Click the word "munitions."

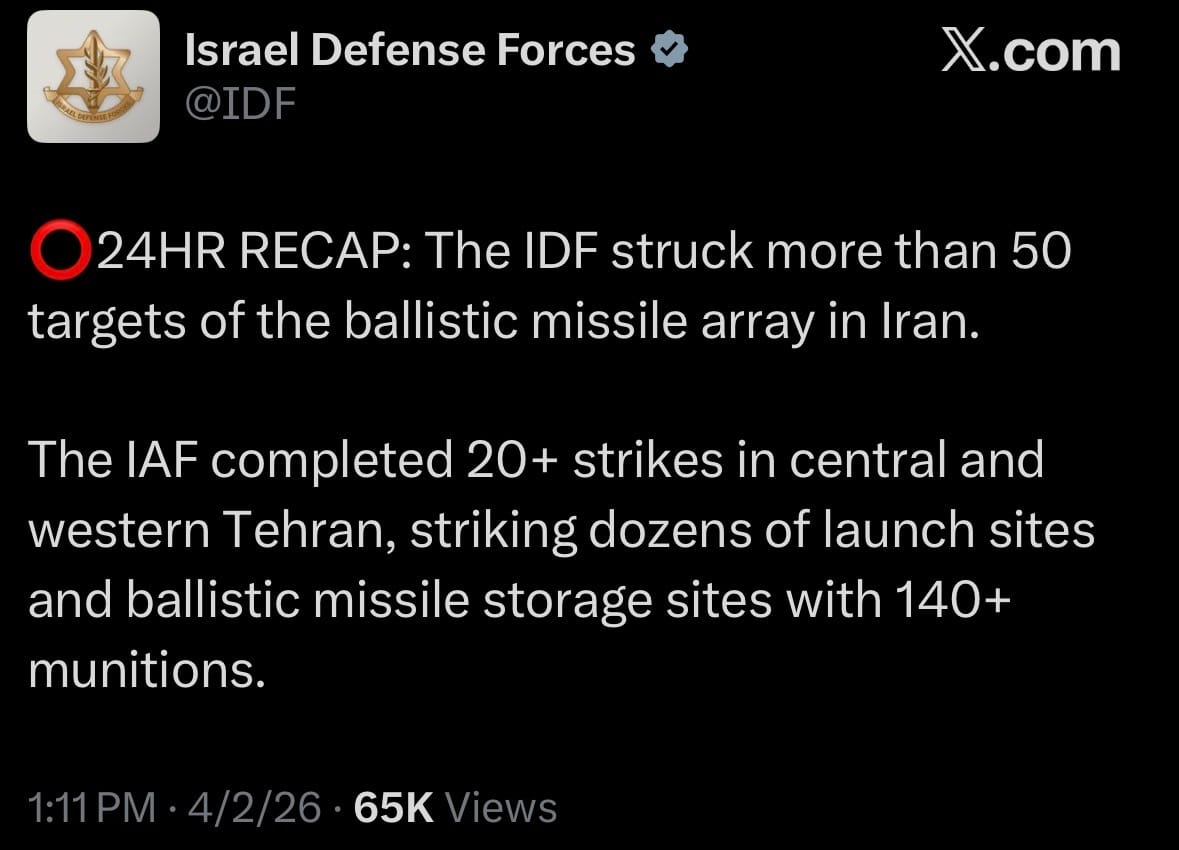(x=147, y=670)
